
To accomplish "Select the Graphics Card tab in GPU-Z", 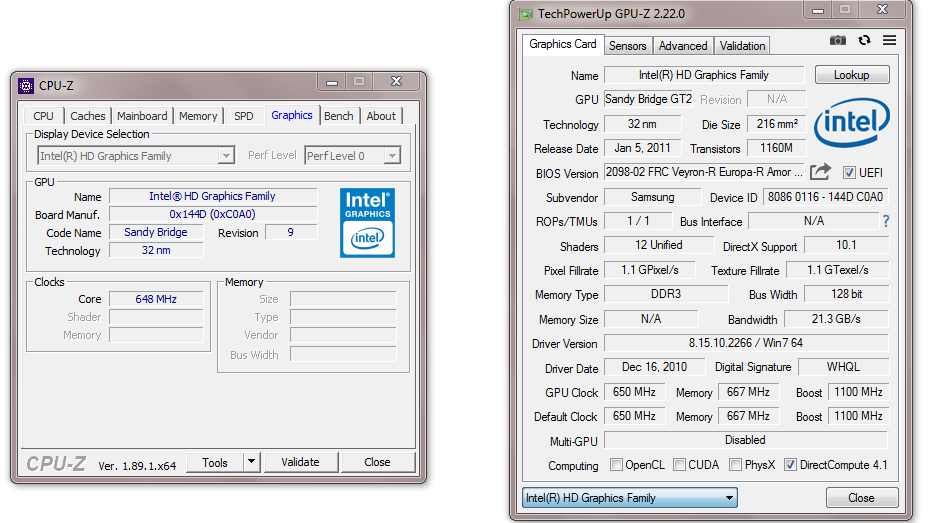I will 563,44.
